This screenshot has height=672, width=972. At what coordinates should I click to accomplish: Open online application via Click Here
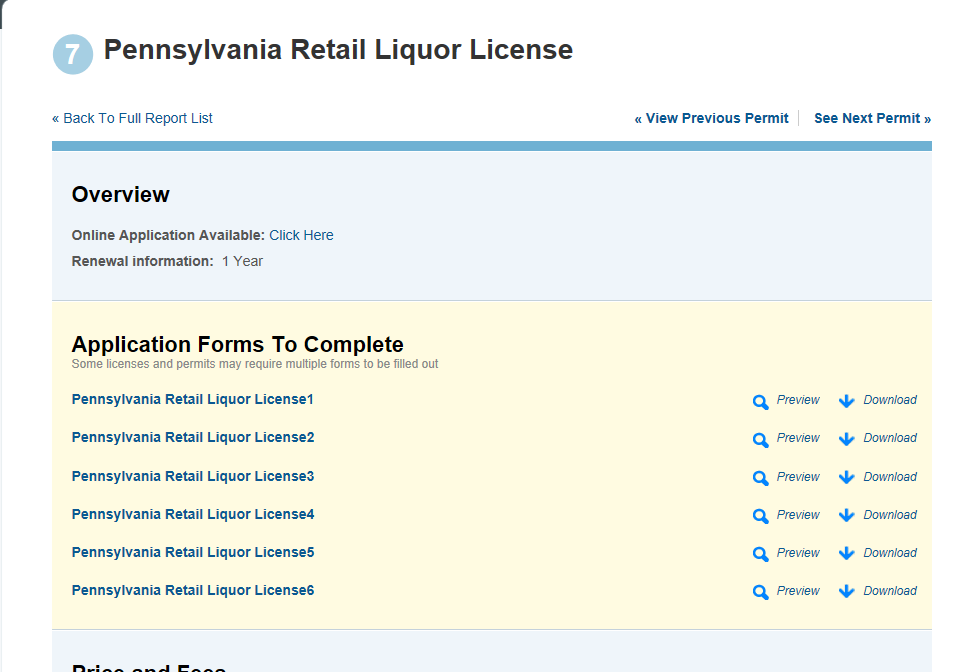tap(301, 235)
